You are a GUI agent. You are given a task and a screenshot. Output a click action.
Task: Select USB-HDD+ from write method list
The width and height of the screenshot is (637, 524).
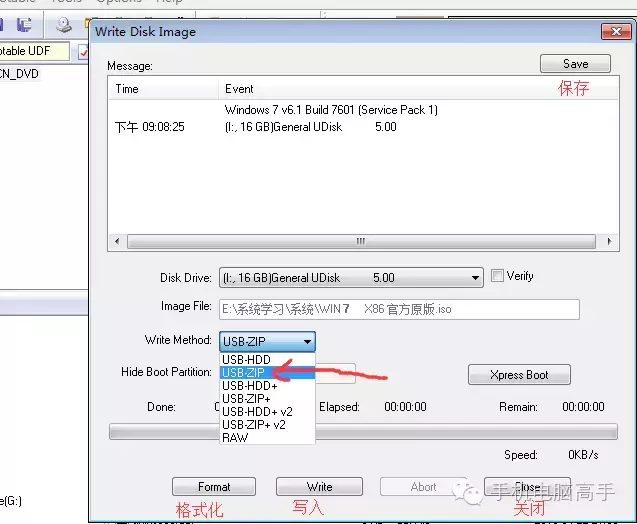[267, 385]
